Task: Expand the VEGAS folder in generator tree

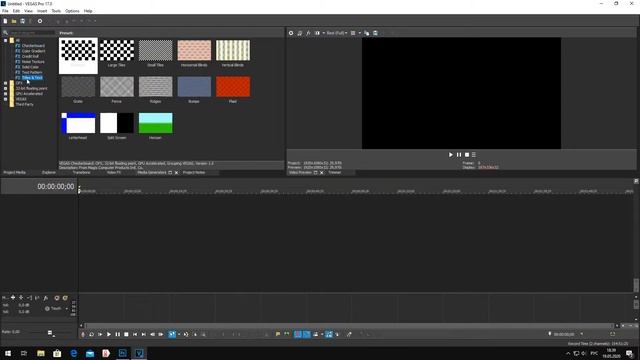Action: pyautogui.click(x=5, y=99)
